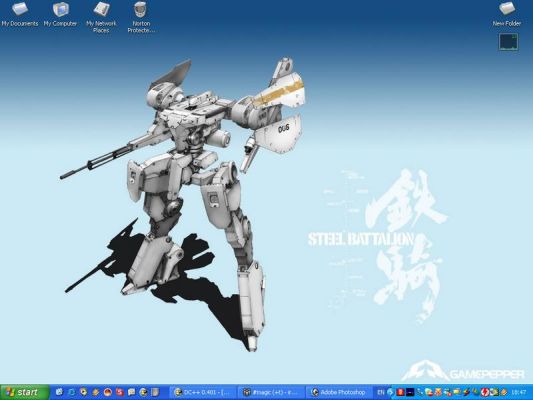This screenshot has height=400, width=533.
Task: Switch to the DC++ 0.401 taskbar window
Action: 203,393
